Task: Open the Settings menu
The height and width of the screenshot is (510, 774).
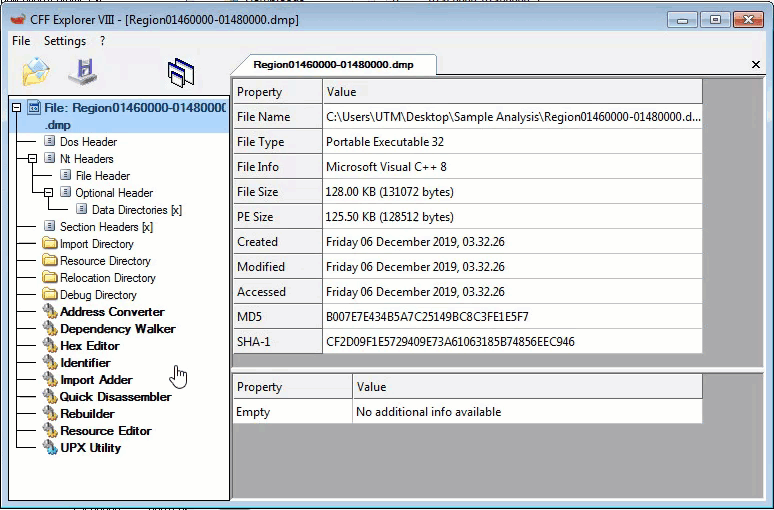Action: (x=65, y=41)
